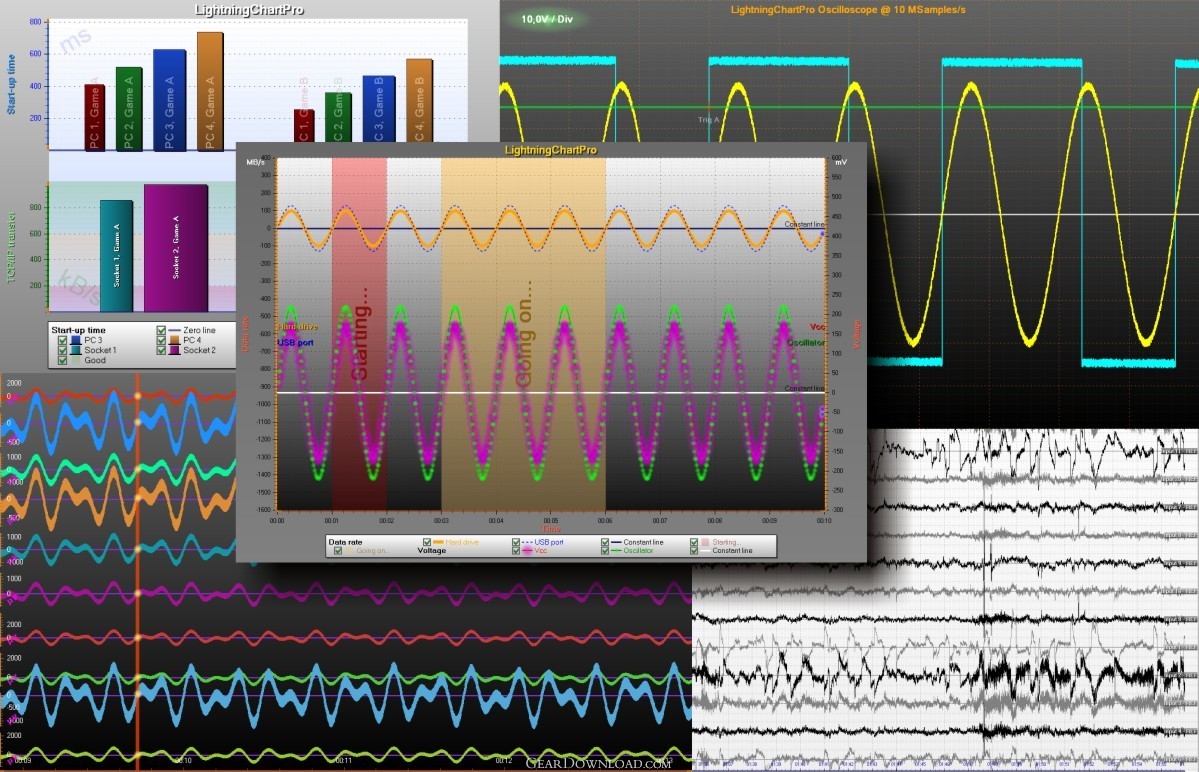The image size is (1199, 772).
Task: Click the MB/s axis unit label
Action: [255, 162]
